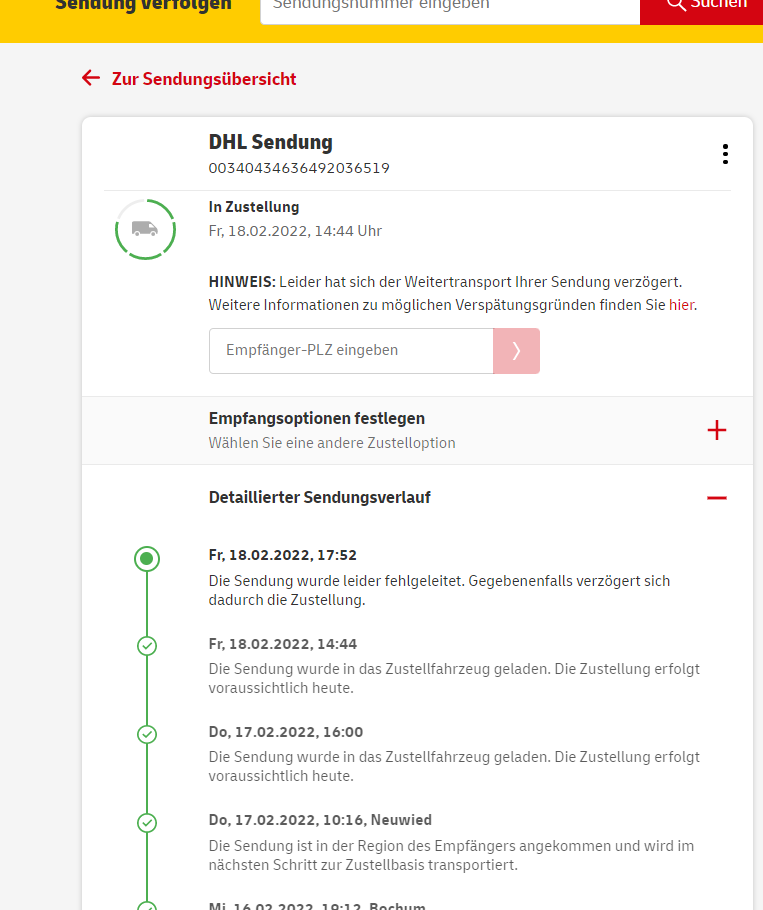Click the DHL Sendung title
This screenshot has height=910, width=763.
(270, 142)
